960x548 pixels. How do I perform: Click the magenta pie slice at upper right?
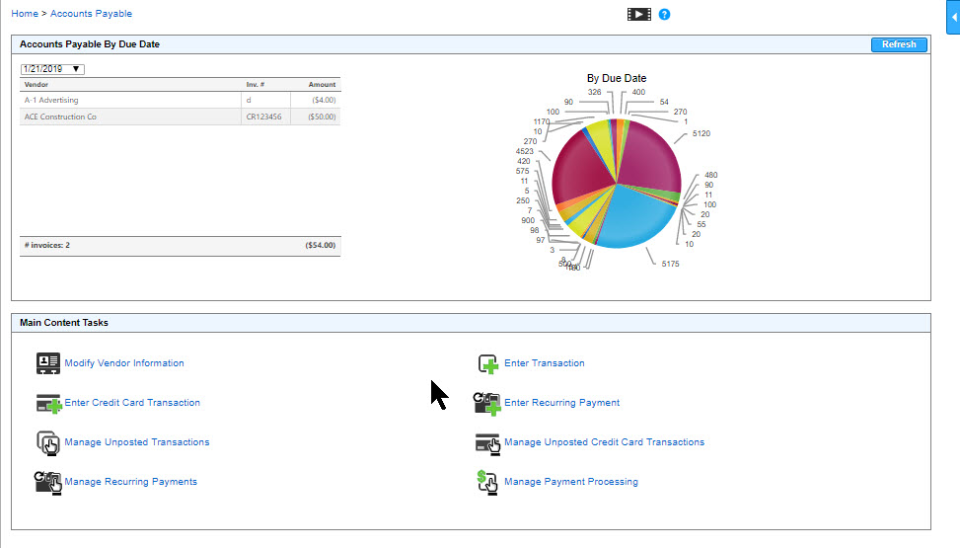coord(649,156)
